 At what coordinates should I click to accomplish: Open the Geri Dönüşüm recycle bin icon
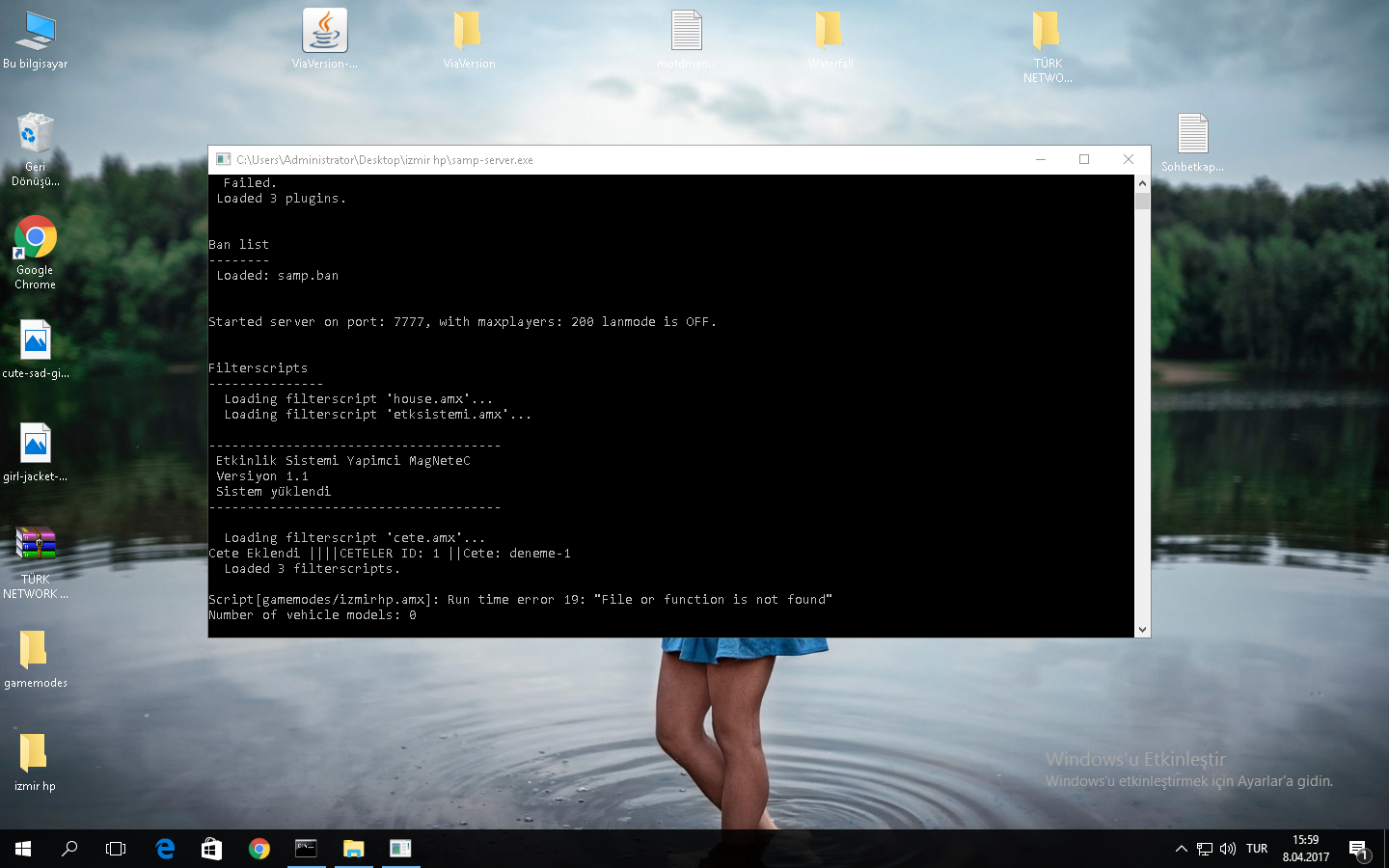[x=36, y=149]
